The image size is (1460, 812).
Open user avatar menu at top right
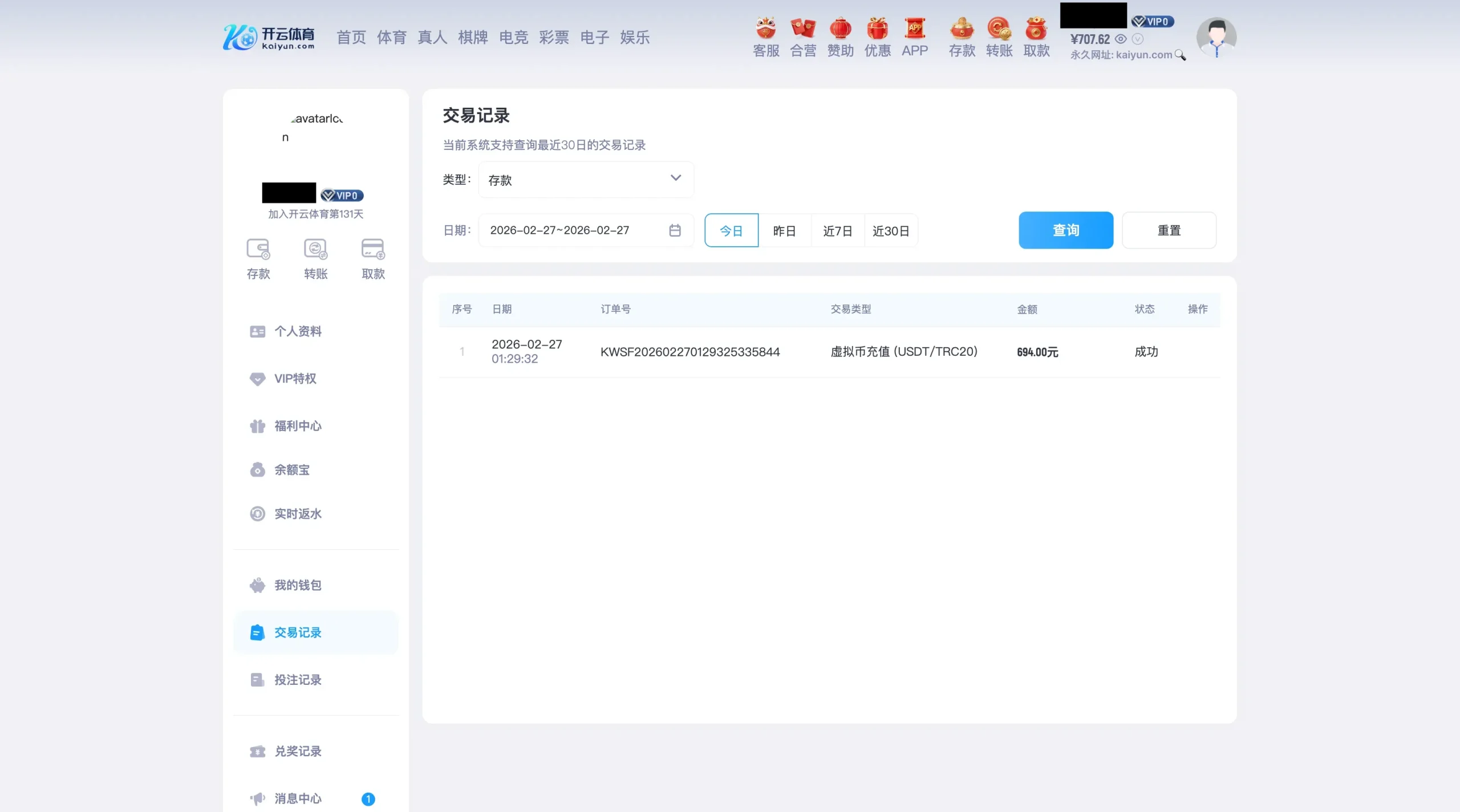[1216, 37]
